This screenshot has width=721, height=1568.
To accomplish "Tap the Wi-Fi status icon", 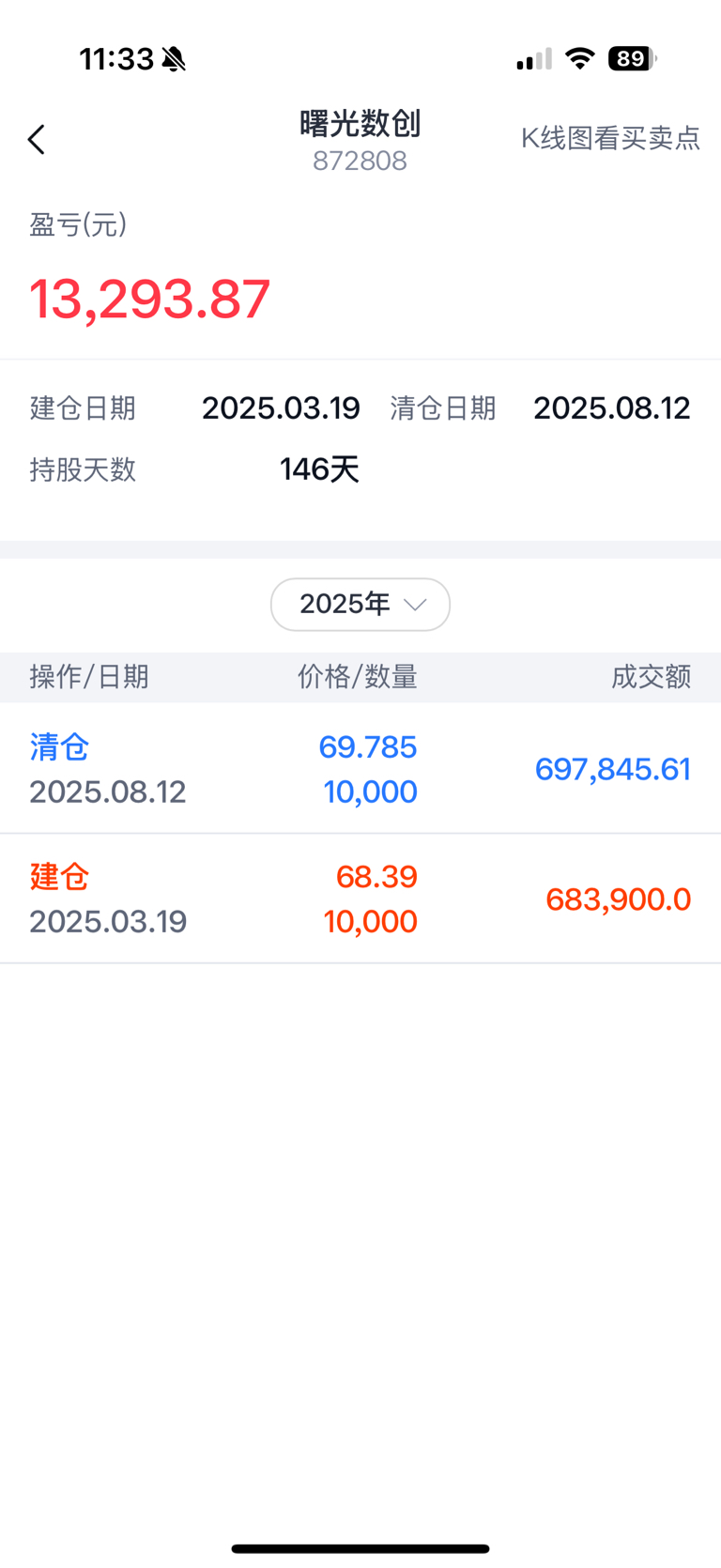I will coord(580,59).
